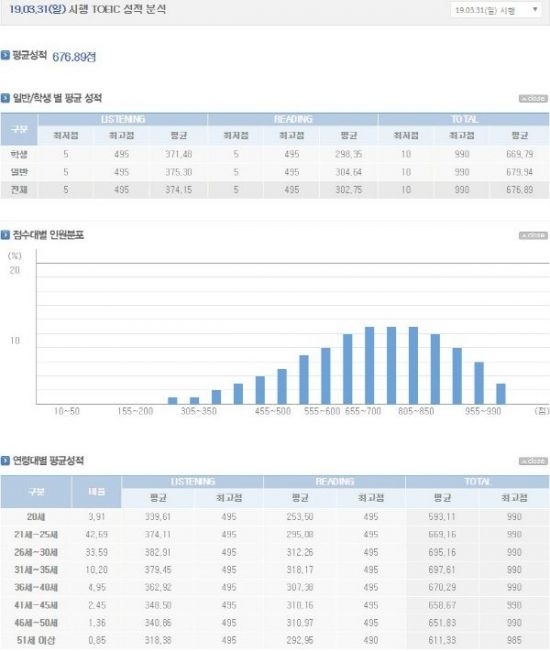Viewport: 550px width, 651px height.
Task: Click the arrow icon beside 일반/학생 별 평균 성적
Action: pos(5,98)
